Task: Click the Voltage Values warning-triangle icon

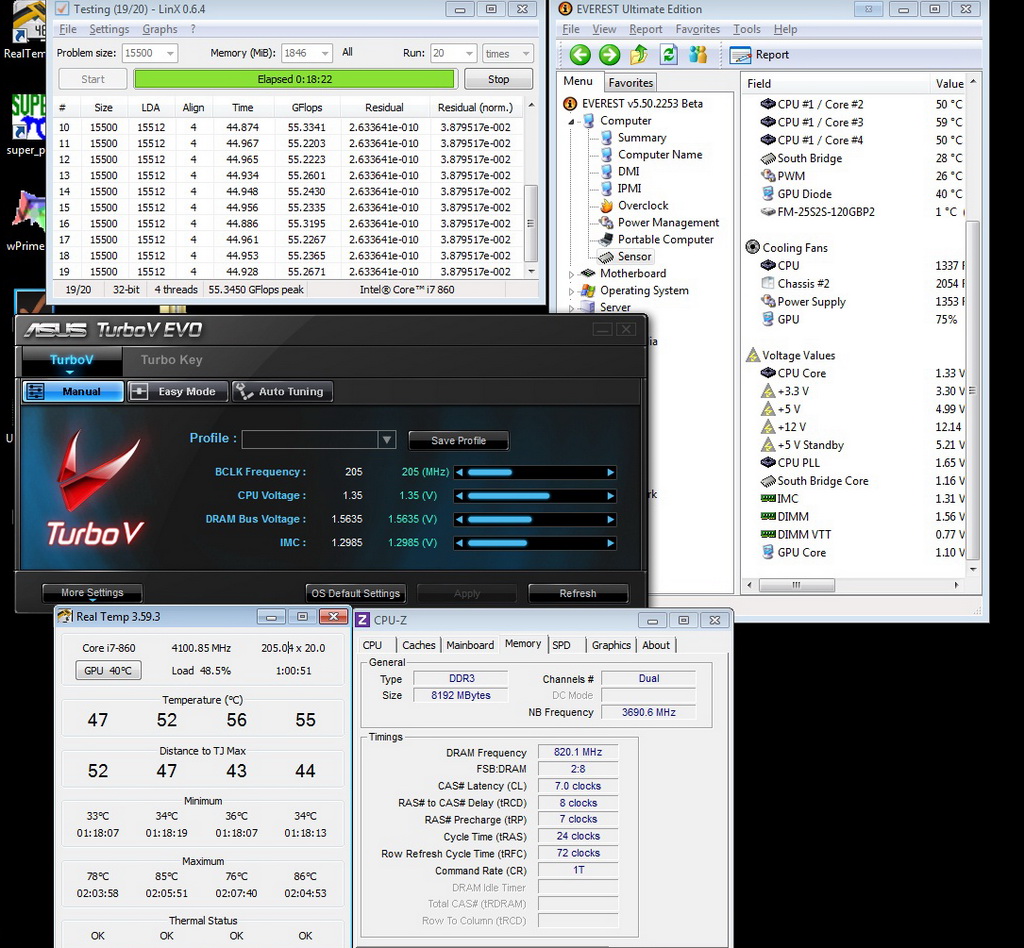Action: tap(752, 355)
